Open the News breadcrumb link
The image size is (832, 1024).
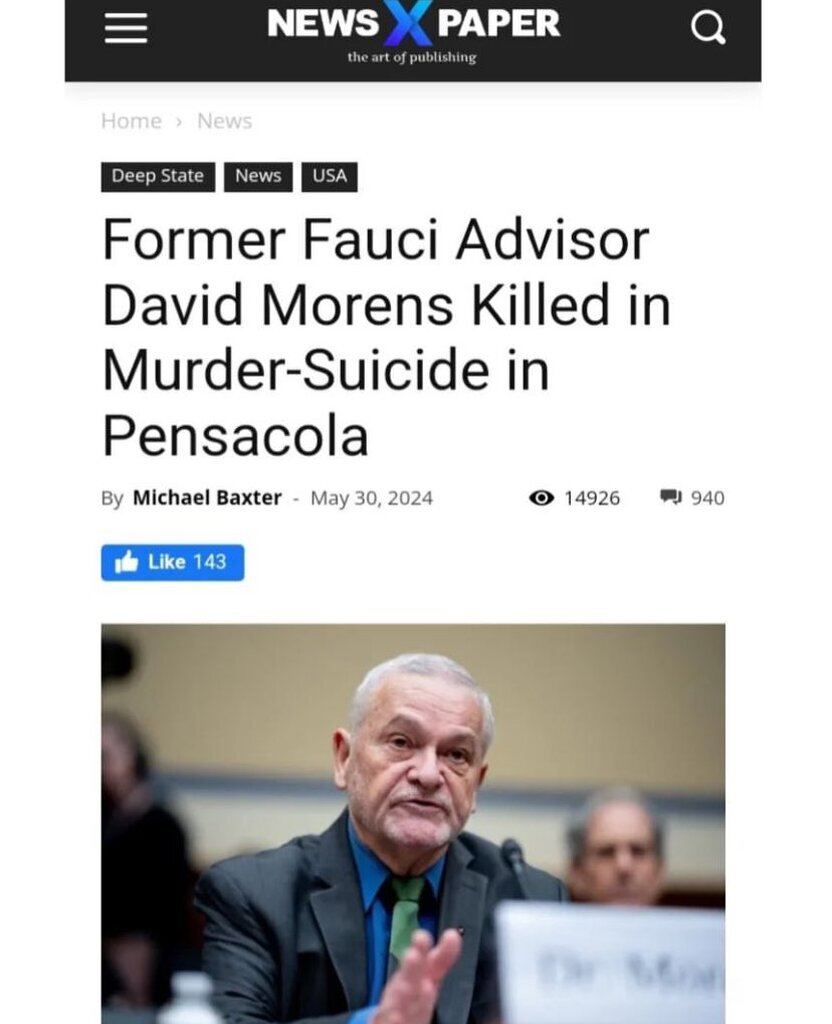click(225, 121)
